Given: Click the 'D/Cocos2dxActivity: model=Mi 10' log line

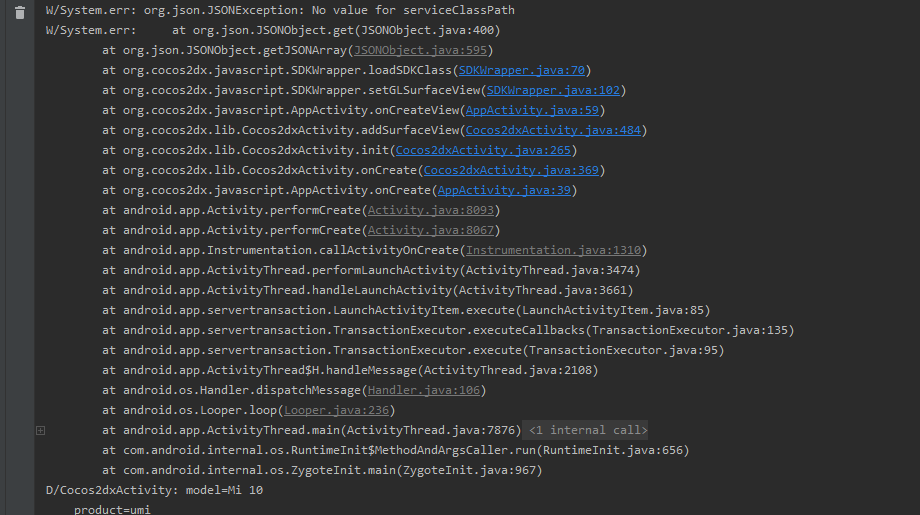Looking at the screenshot, I should click(x=155, y=490).
